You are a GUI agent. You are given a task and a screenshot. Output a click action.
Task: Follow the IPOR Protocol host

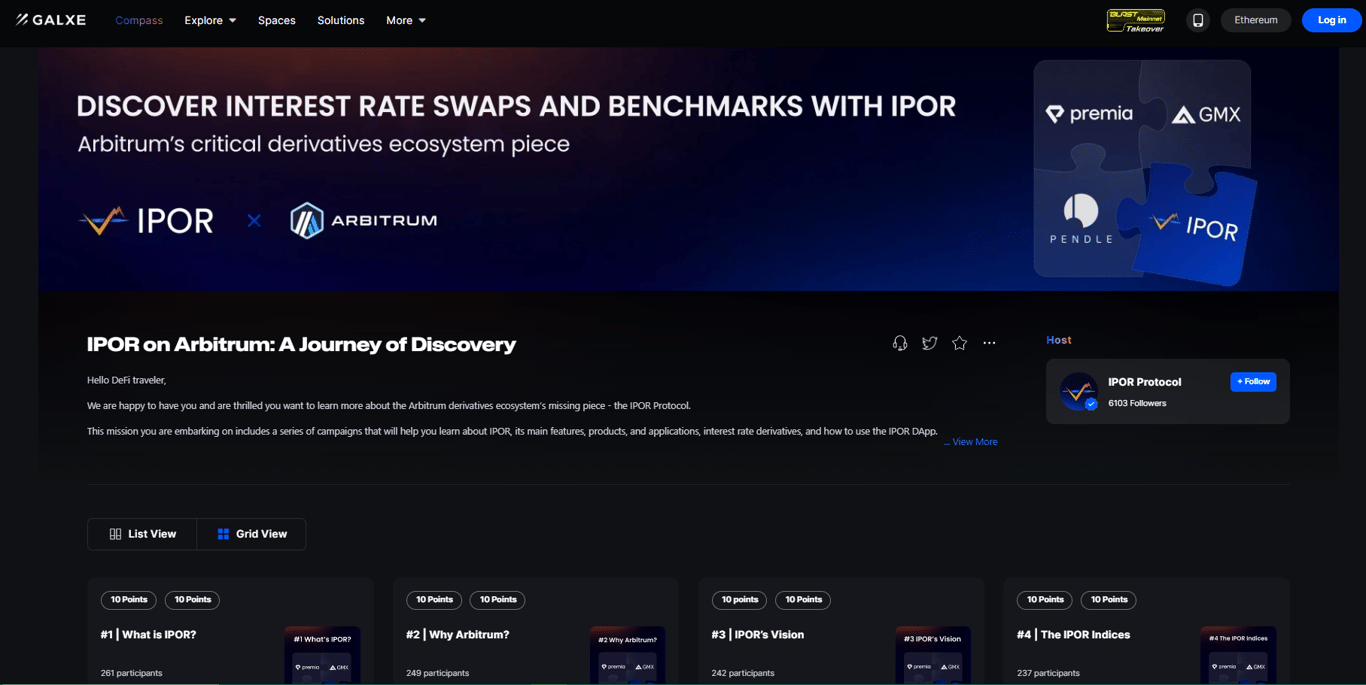pos(1253,382)
